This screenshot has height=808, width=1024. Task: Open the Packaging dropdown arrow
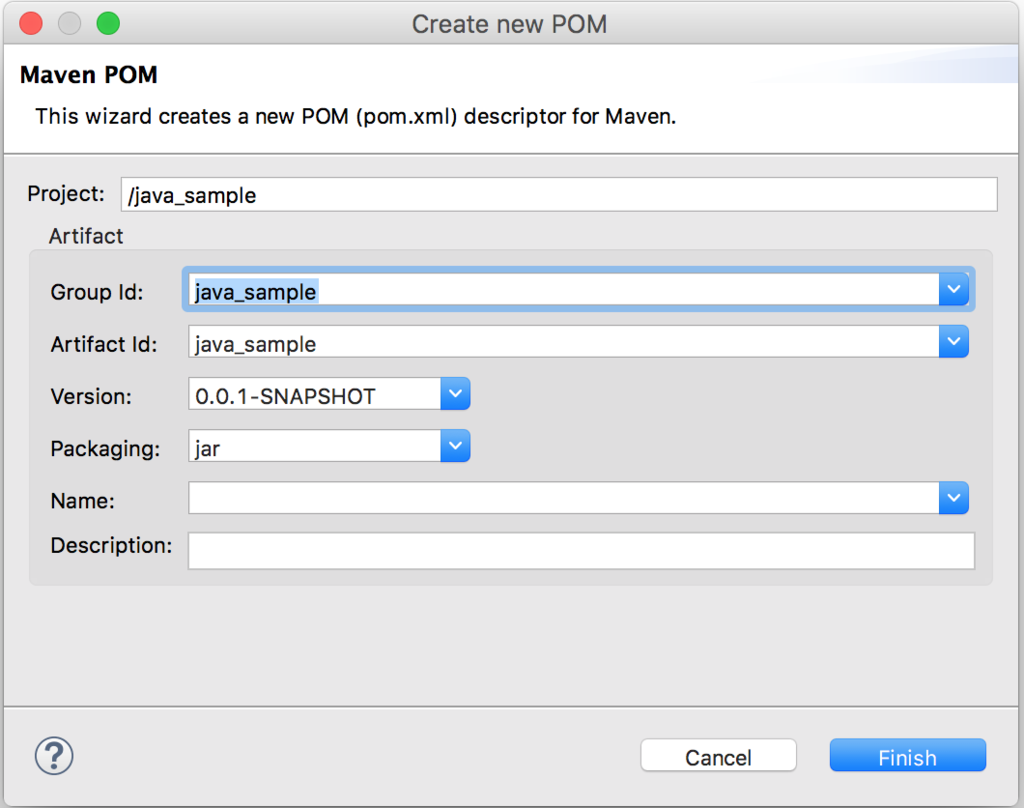point(455,445)
